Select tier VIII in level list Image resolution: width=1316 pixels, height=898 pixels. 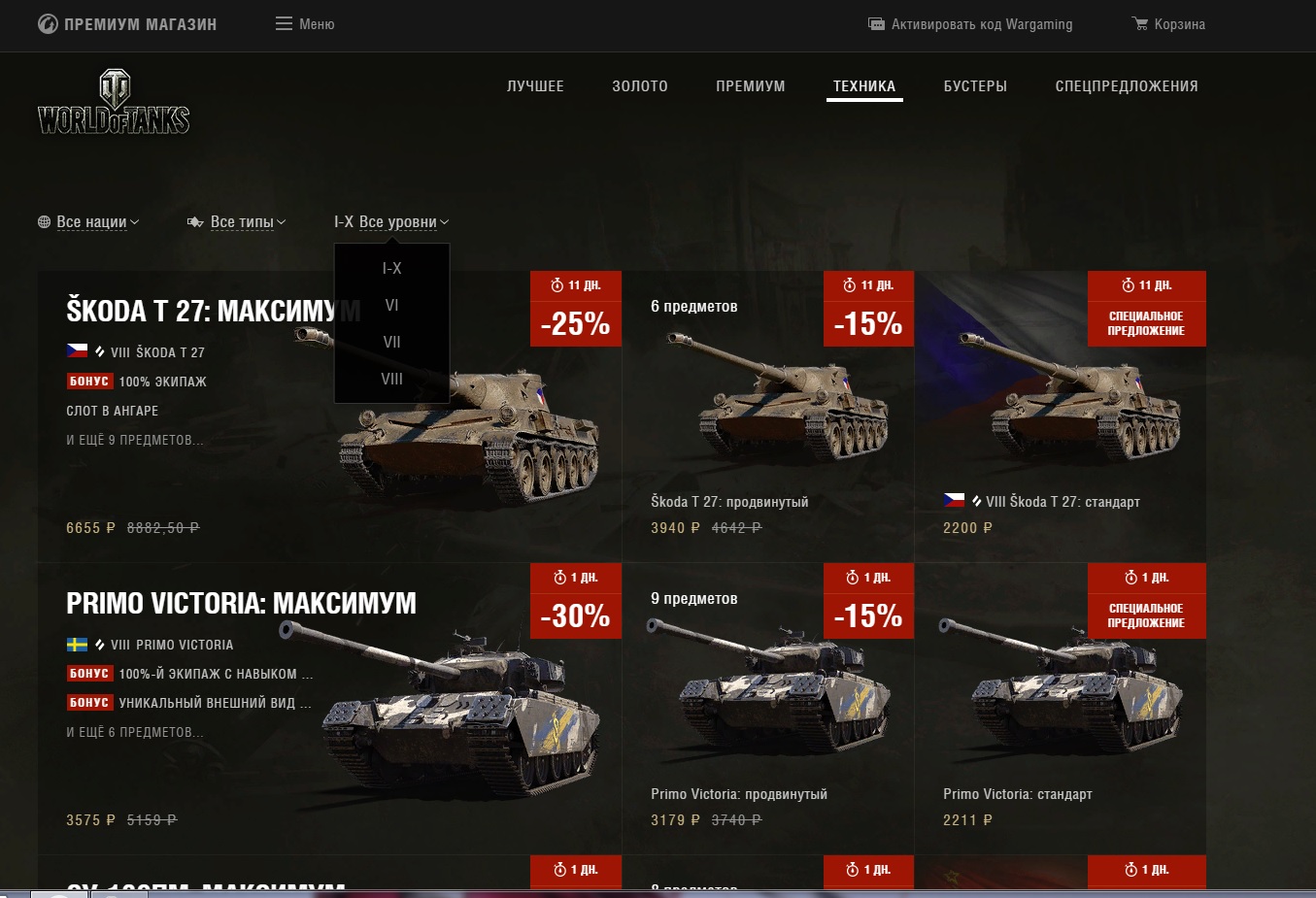pos(391,379)
